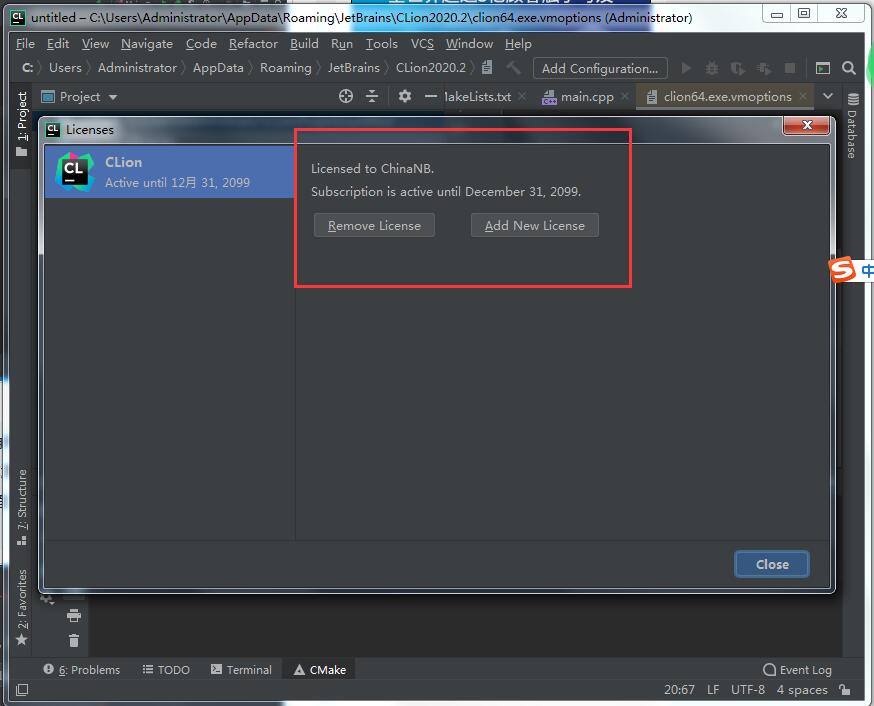Click the Debug bug icon
The height and width of the screenshot is (706, 874).
712,68
